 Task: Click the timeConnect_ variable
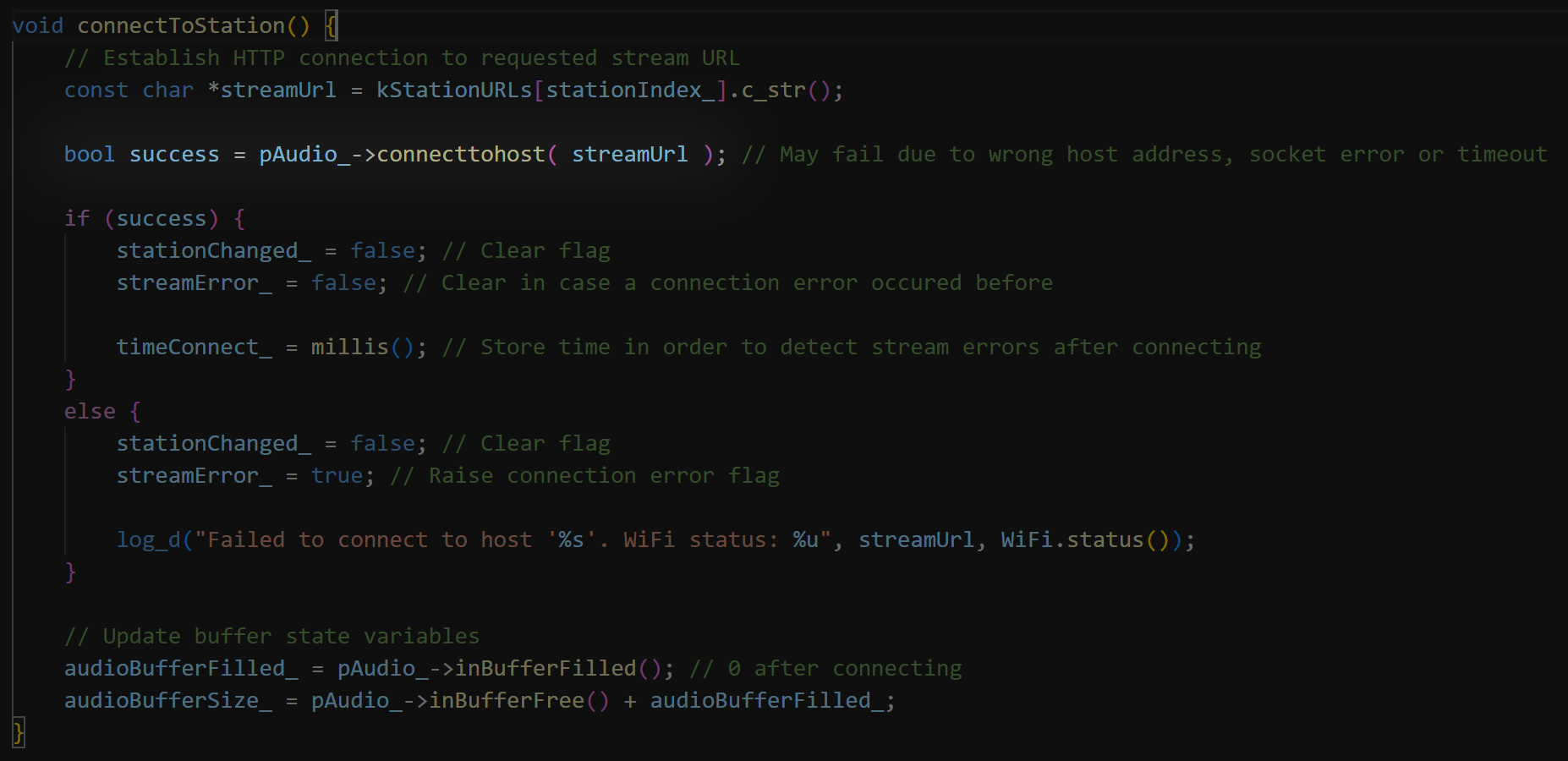195,347
